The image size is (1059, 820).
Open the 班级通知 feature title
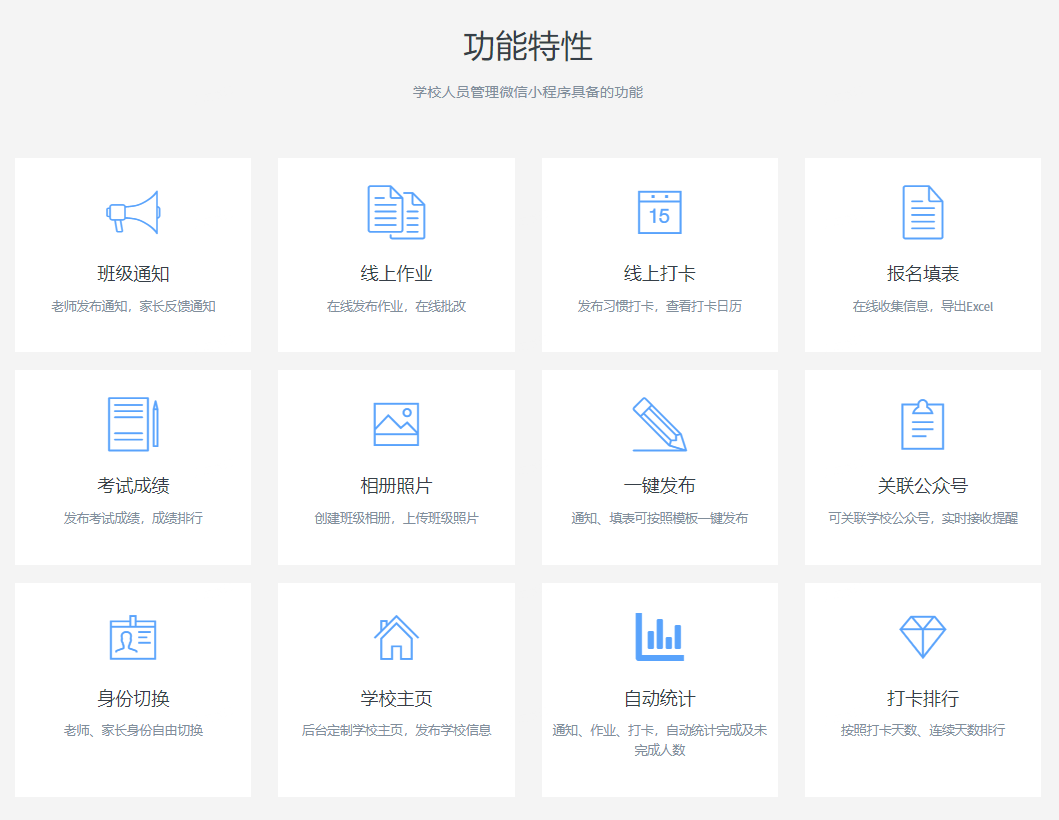(x=133, y=274)
